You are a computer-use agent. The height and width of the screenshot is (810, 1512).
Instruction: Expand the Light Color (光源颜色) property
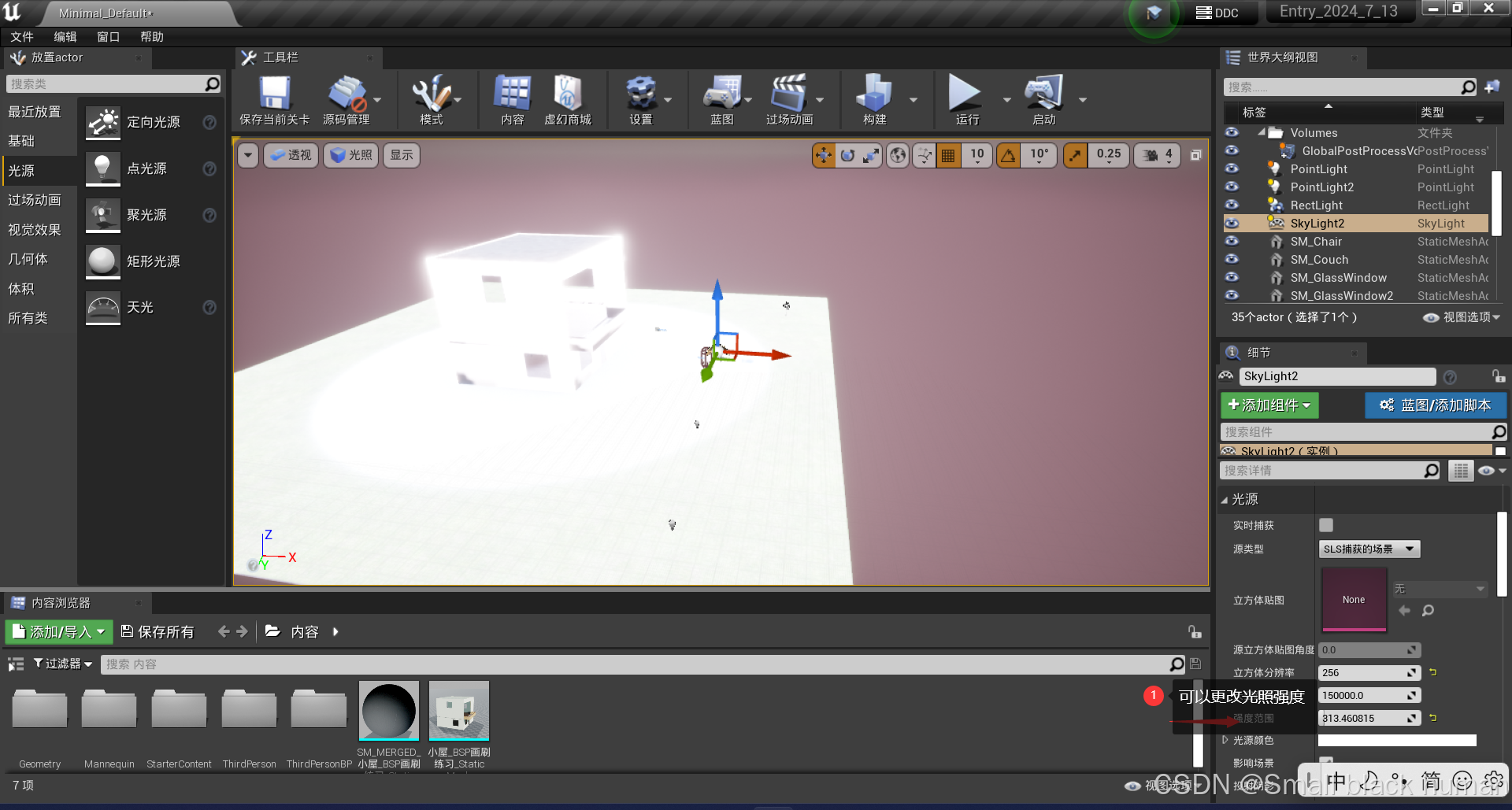[x=1225, y=740]
